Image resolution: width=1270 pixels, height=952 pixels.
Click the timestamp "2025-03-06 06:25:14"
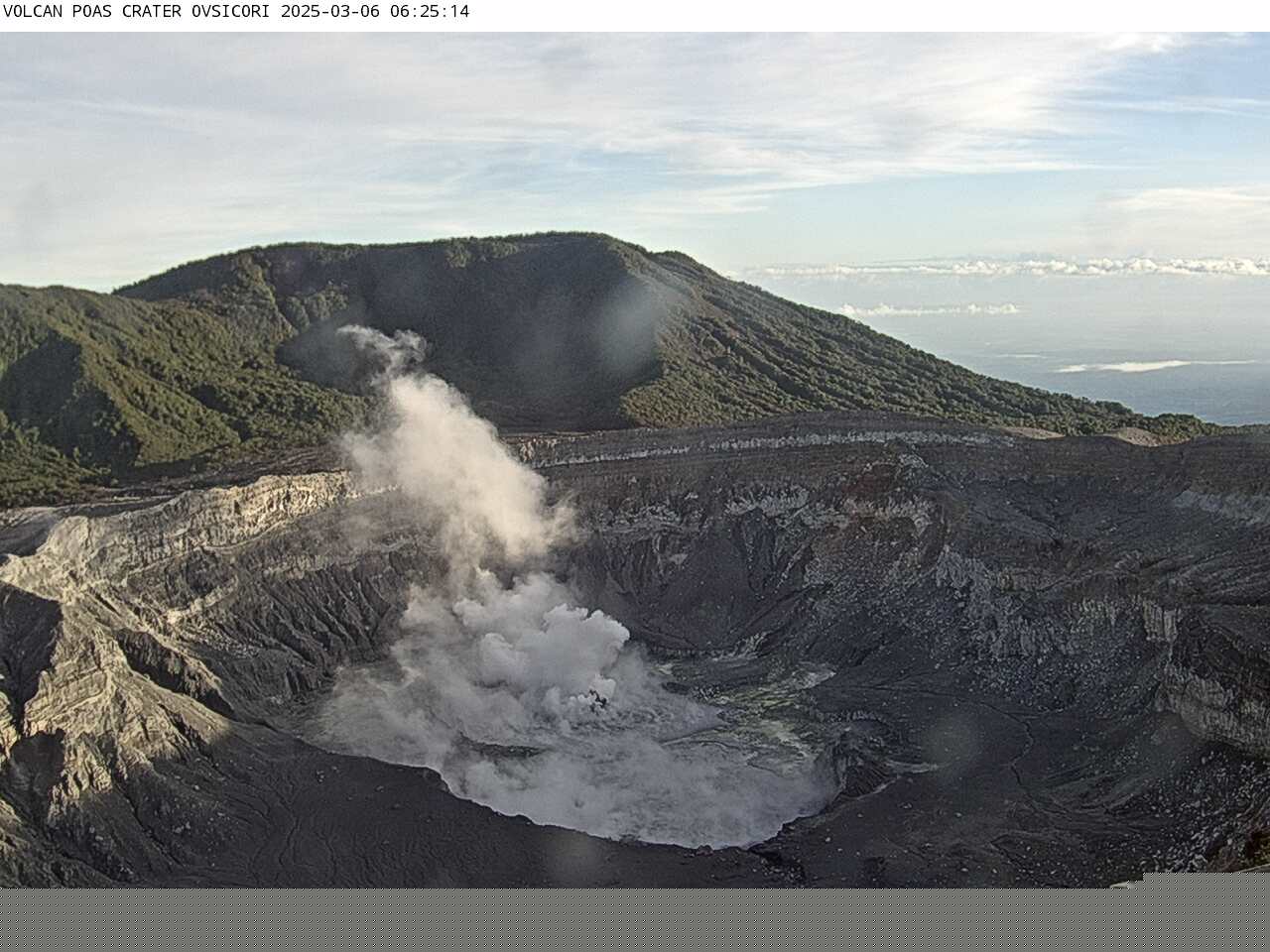click(376, 12)
